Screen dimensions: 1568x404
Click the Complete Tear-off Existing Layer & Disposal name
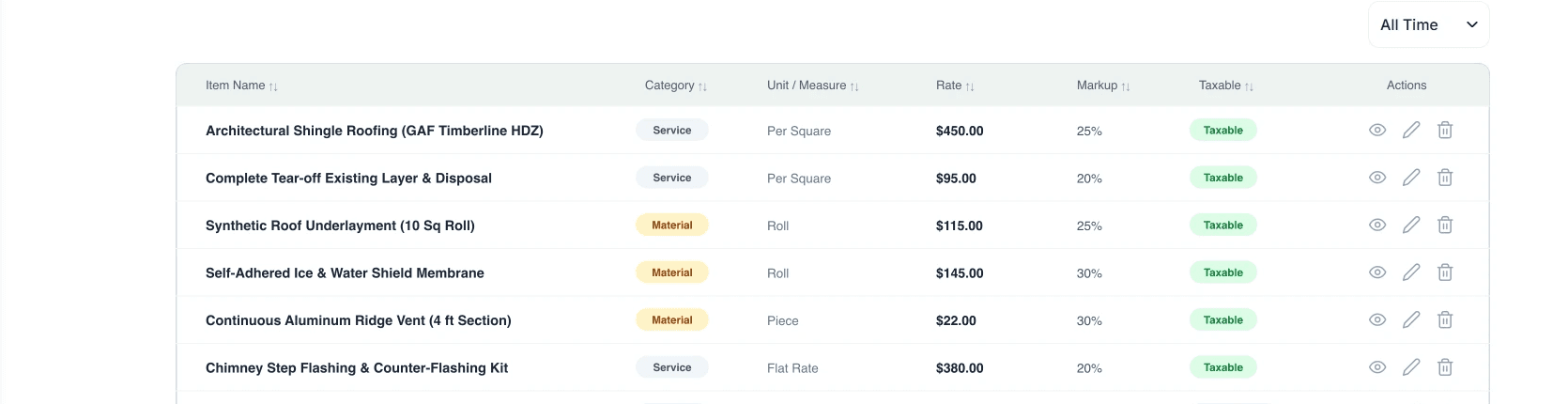pos(348,178)
